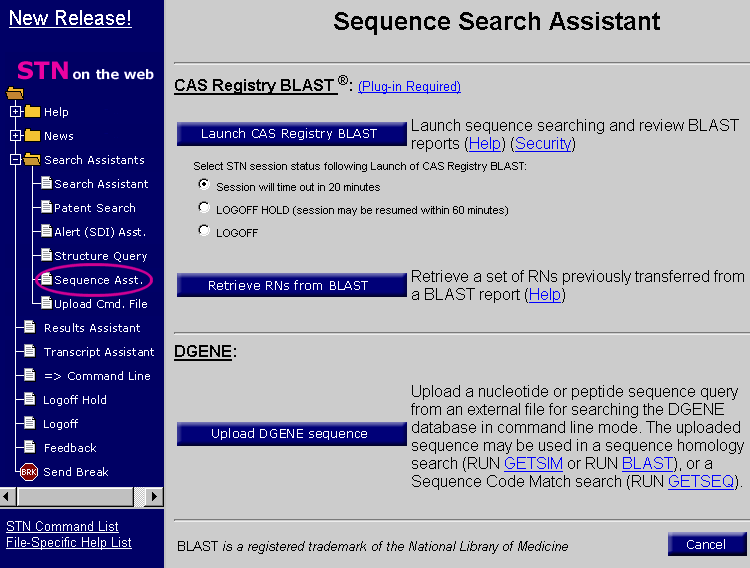Open Sequence Asst. tree item
The height and width of the screenshot is (568, 750).
[99, 279]
